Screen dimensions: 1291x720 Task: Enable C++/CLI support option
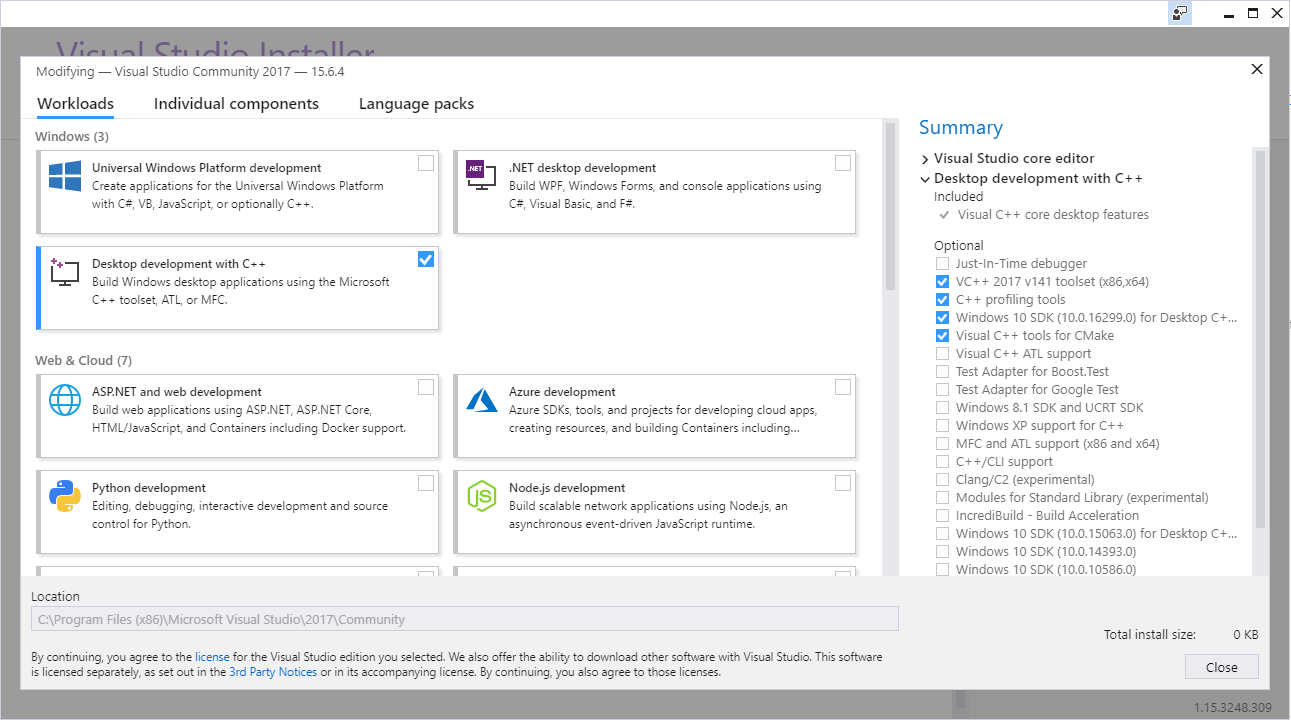pyautogui.click(x=942, y=462)
